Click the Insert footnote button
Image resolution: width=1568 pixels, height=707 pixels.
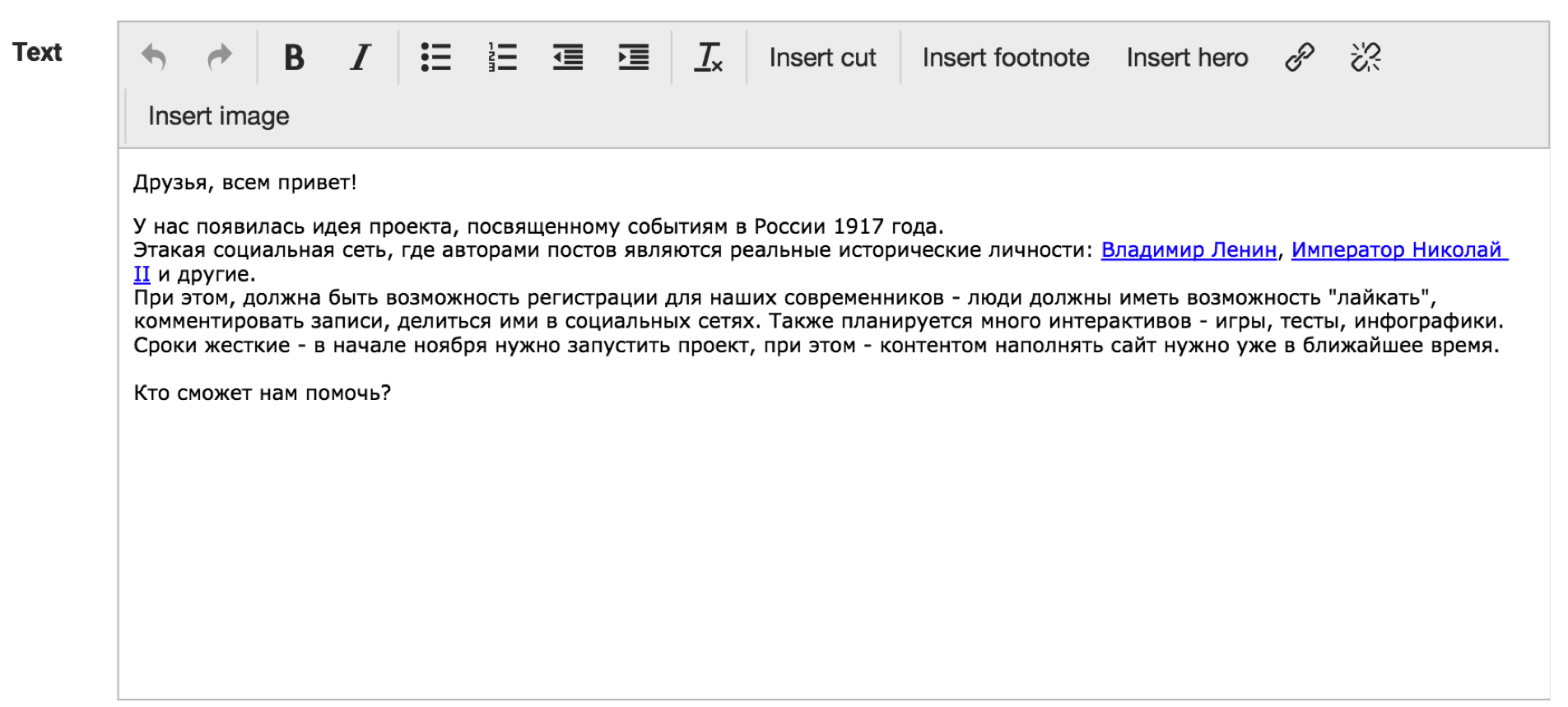tap(1006, 58)
